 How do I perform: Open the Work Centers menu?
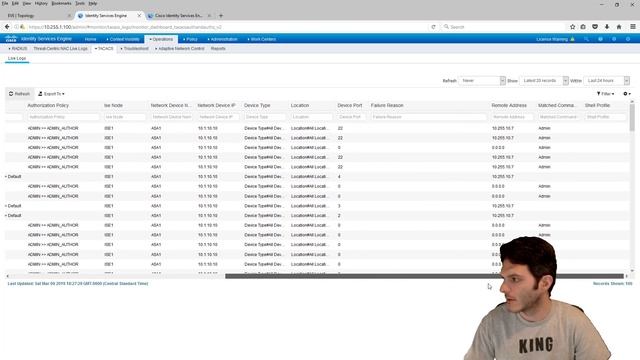tap(262, 39)
